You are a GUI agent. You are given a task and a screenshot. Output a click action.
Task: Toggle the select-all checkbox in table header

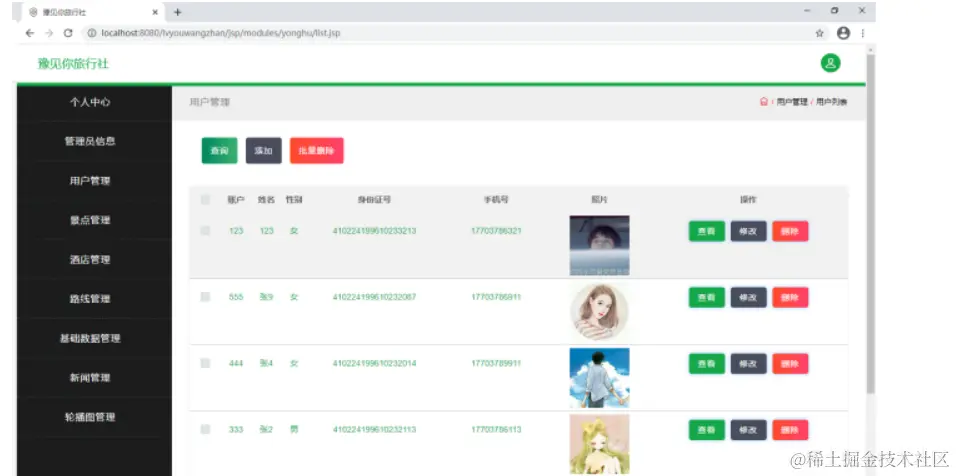pos(205,199)
